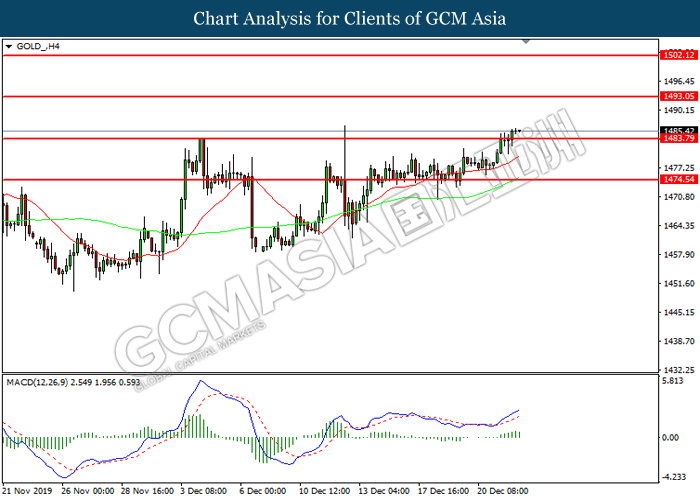This screenshot has height=500, width=700.
Task: Select the 1438.32 price axis label
Action: pyautogui.click(x=677, y=341)
